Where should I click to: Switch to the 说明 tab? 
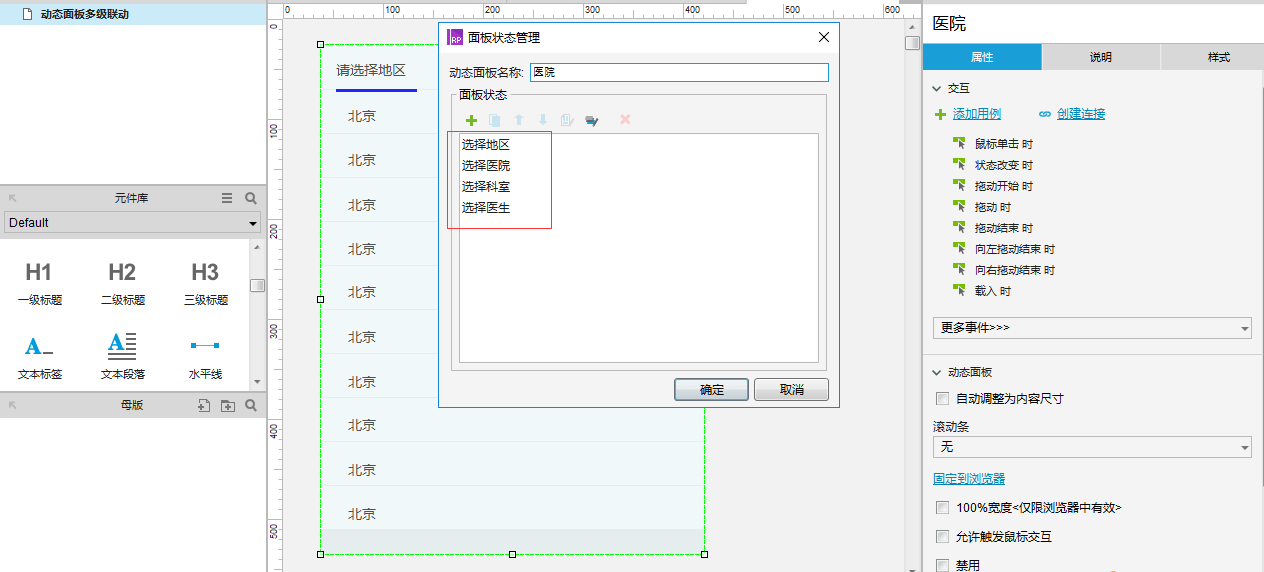(x=1101, y=57)
